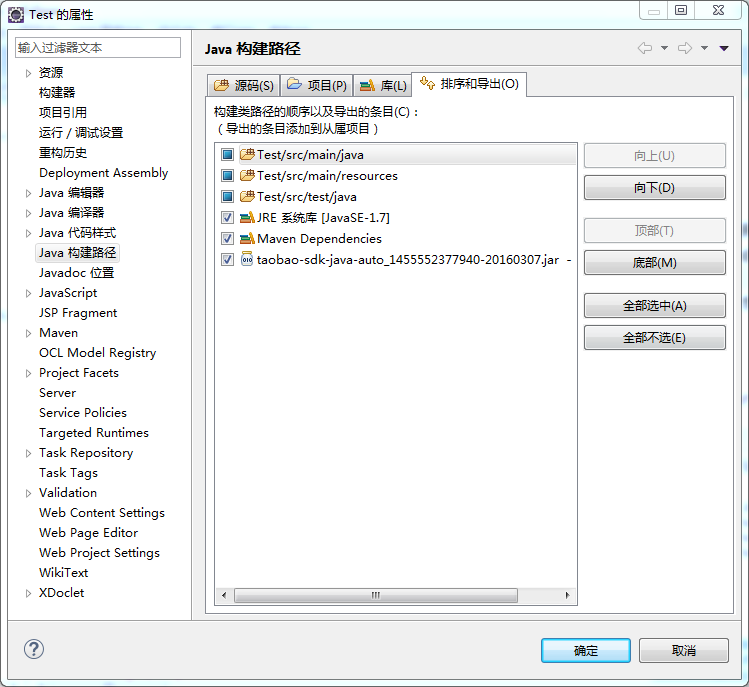Open the view menu dropdown triangle

coord(724,48)
